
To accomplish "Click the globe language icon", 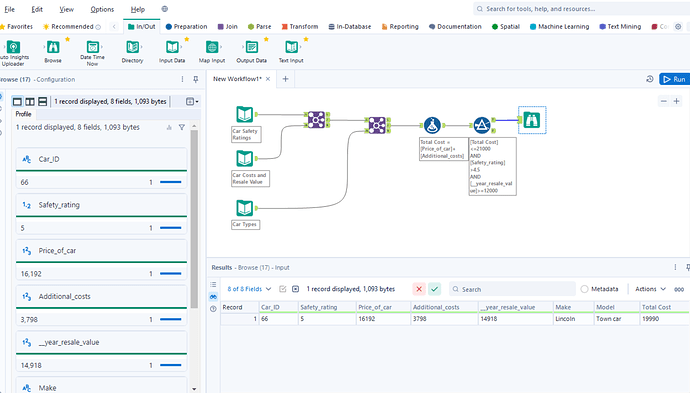I will point(165,9).
